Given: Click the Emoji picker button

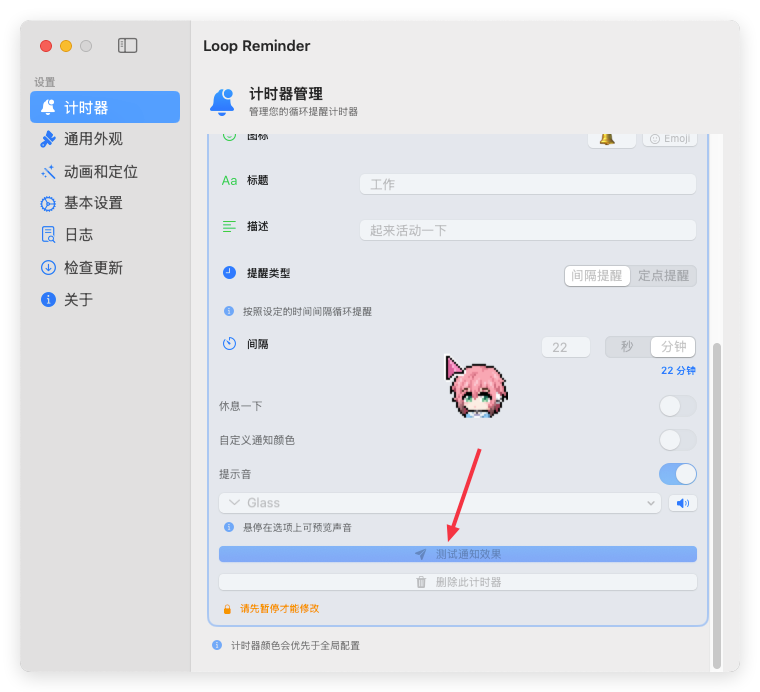Looking at the screenshot, I should 670,139.
